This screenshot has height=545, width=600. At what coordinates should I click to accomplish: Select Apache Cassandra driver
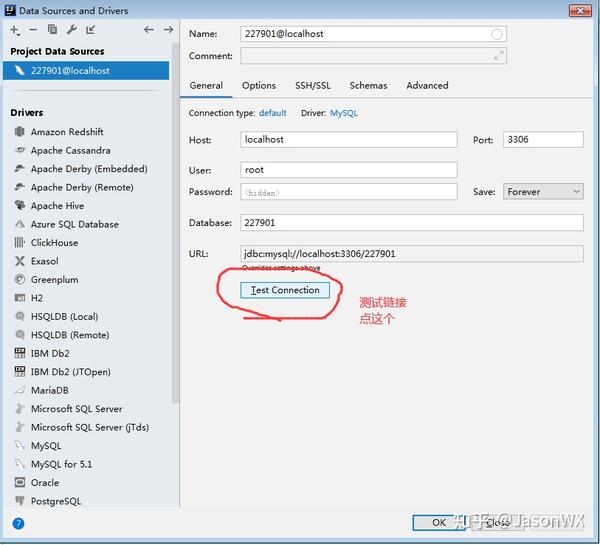click(70, 150)
